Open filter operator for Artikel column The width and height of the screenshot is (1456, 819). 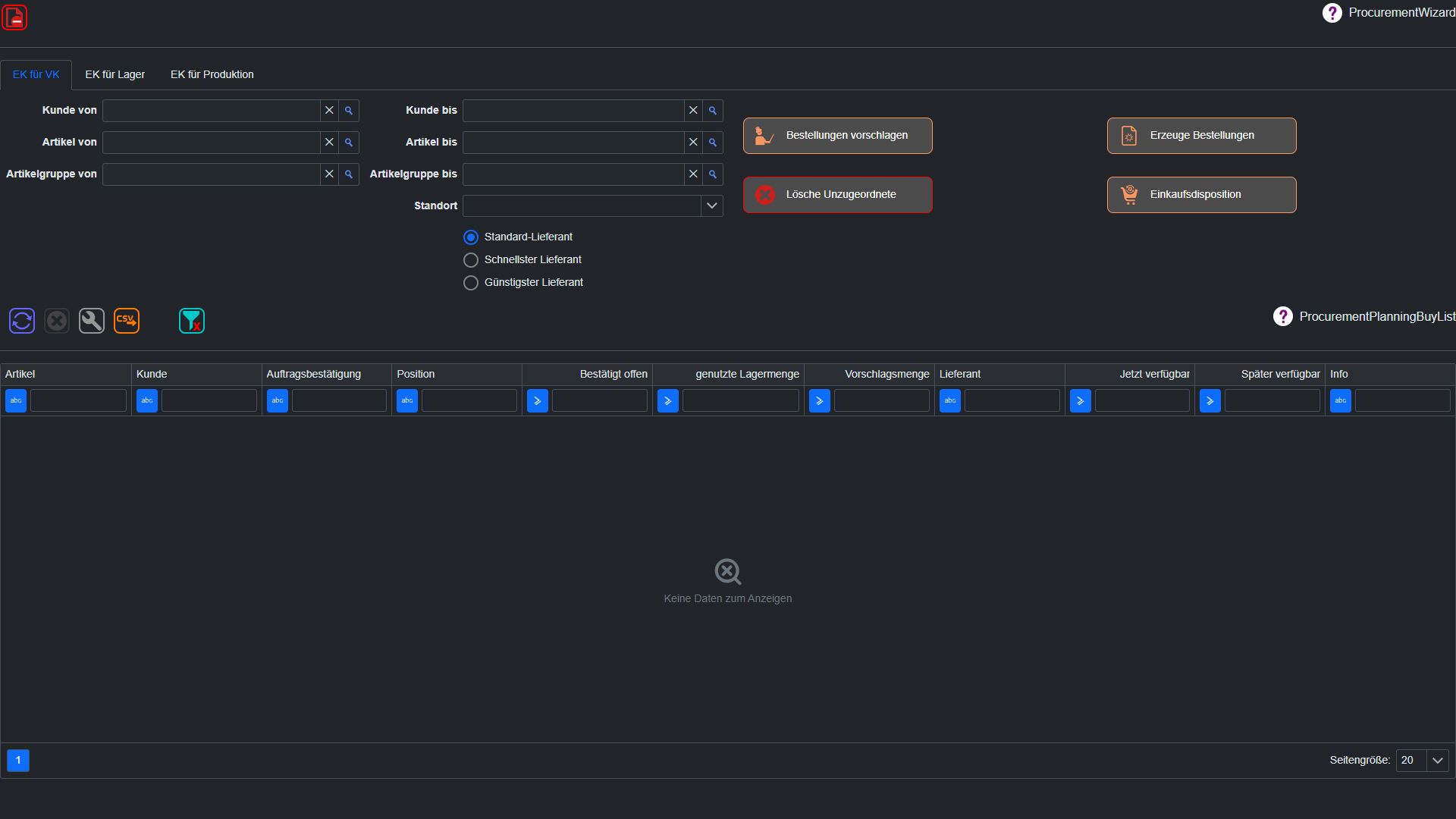pos(16,401)
